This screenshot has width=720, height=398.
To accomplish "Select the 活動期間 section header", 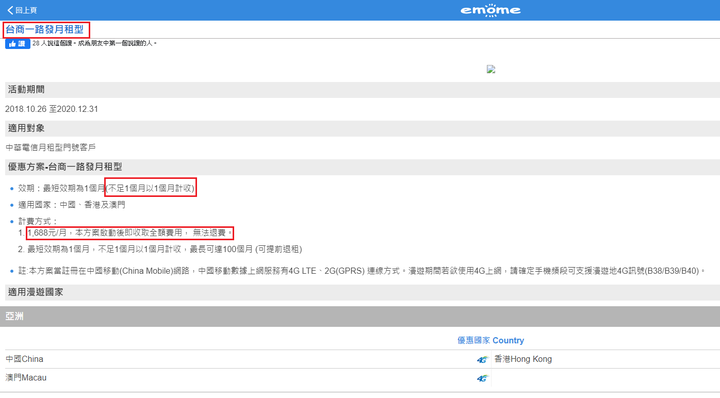I will (x=362, y=90).
